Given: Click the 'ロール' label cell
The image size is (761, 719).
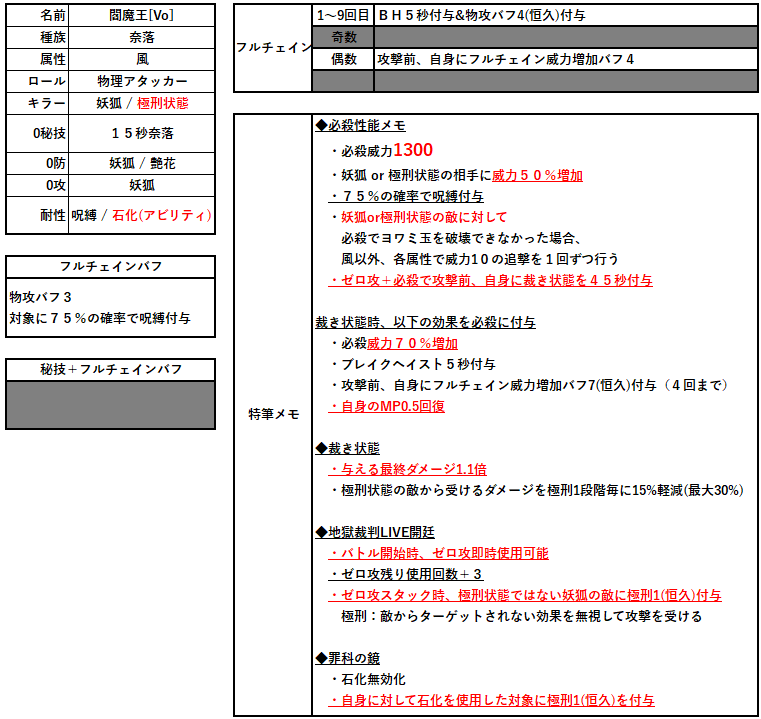Looking at the screenshot, I should pos(37,81).
